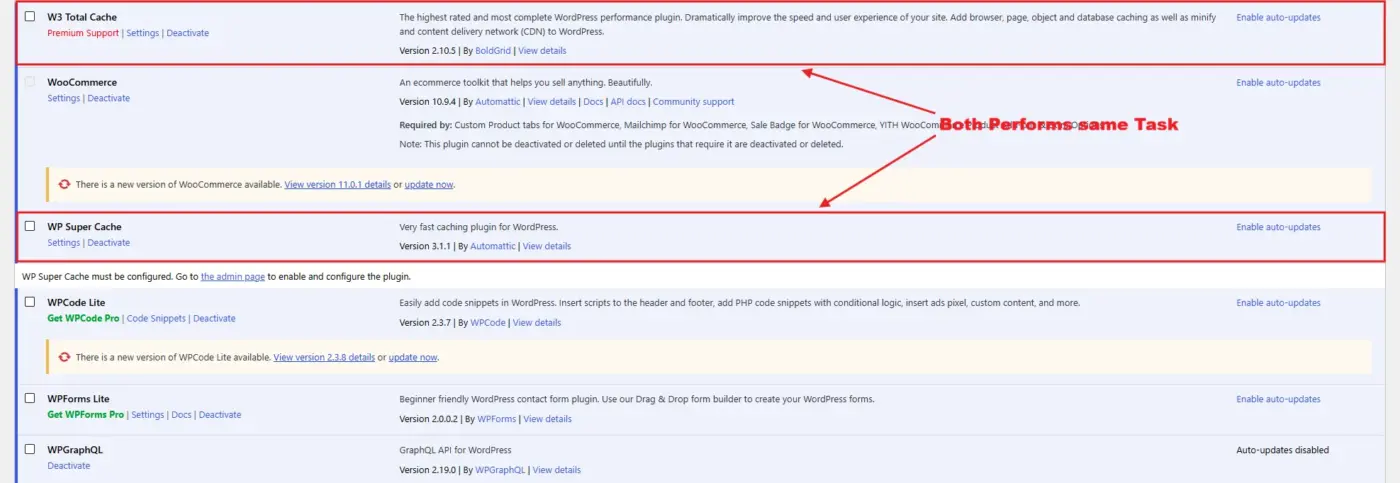
Task: Go to the admin page link
Action: point(233,277)
